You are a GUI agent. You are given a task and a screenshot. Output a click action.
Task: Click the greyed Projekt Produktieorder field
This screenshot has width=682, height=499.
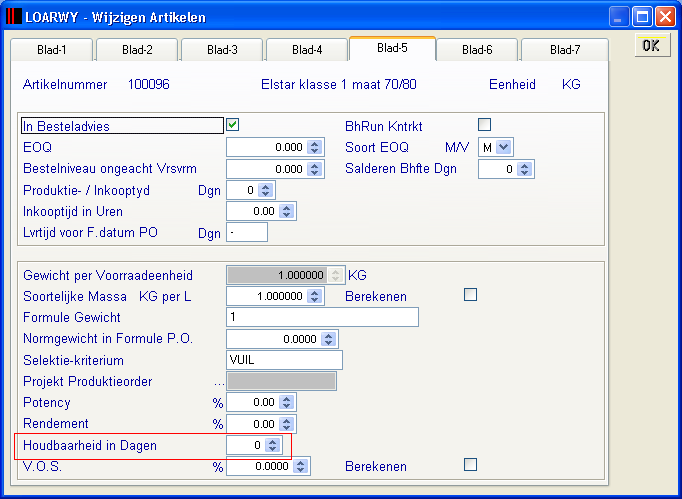click(x=281, y=381)
